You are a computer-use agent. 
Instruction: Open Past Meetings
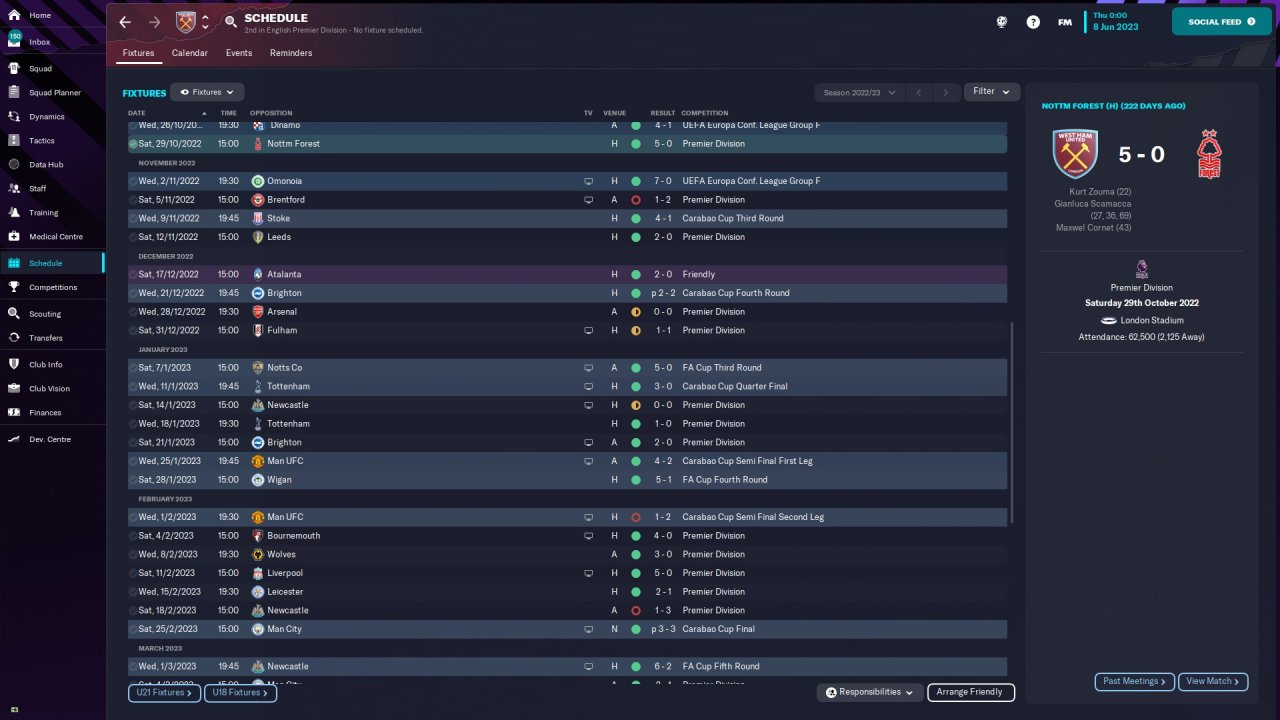click(1134, 681)
